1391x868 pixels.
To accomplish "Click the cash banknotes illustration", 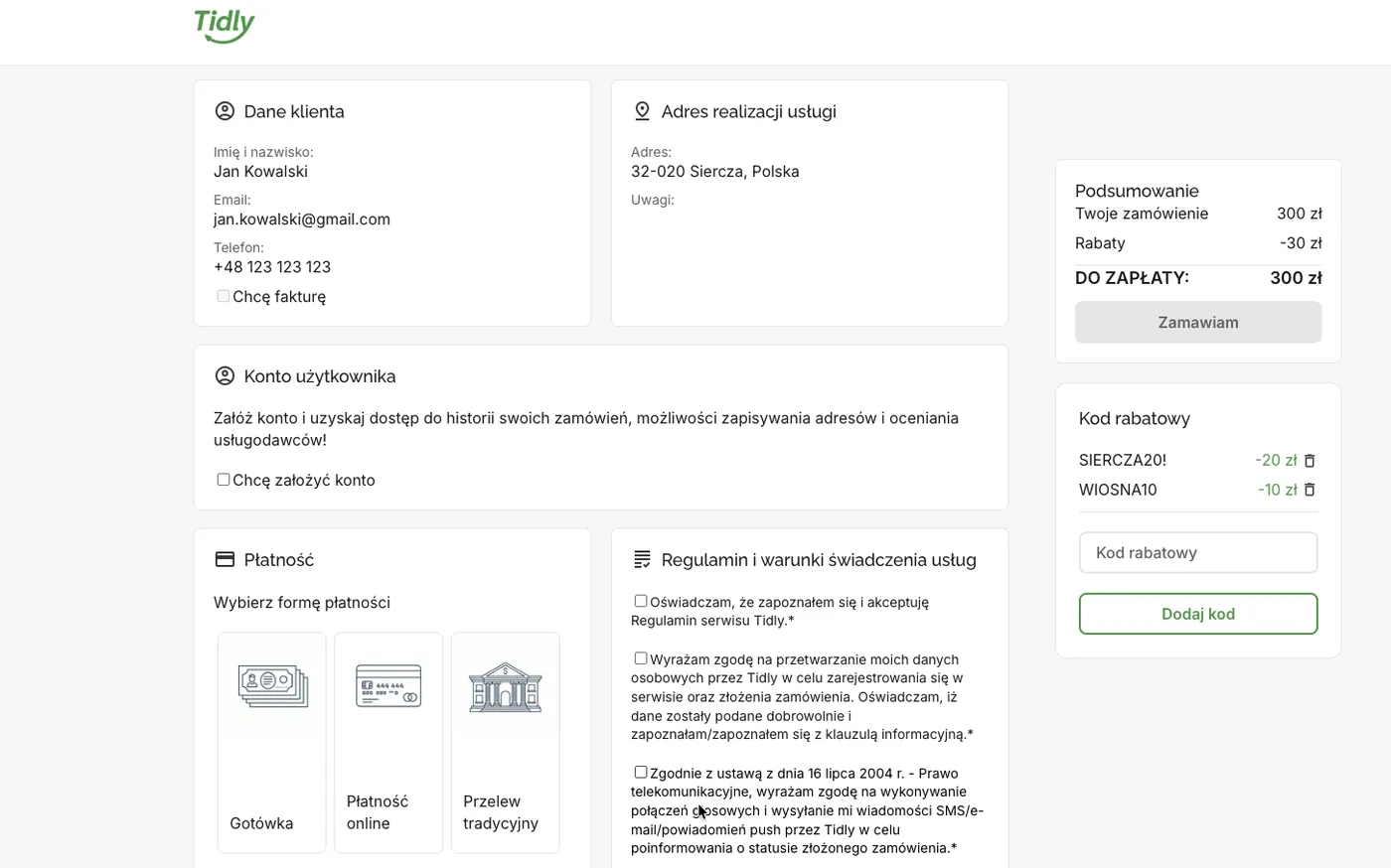I will pyautogui.click(x=273, y=686).
